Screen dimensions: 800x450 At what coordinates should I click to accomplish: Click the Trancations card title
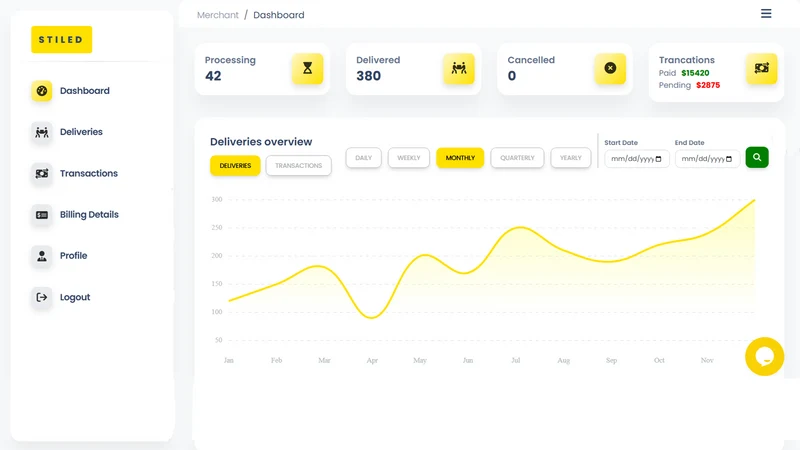tap(687, 60)
